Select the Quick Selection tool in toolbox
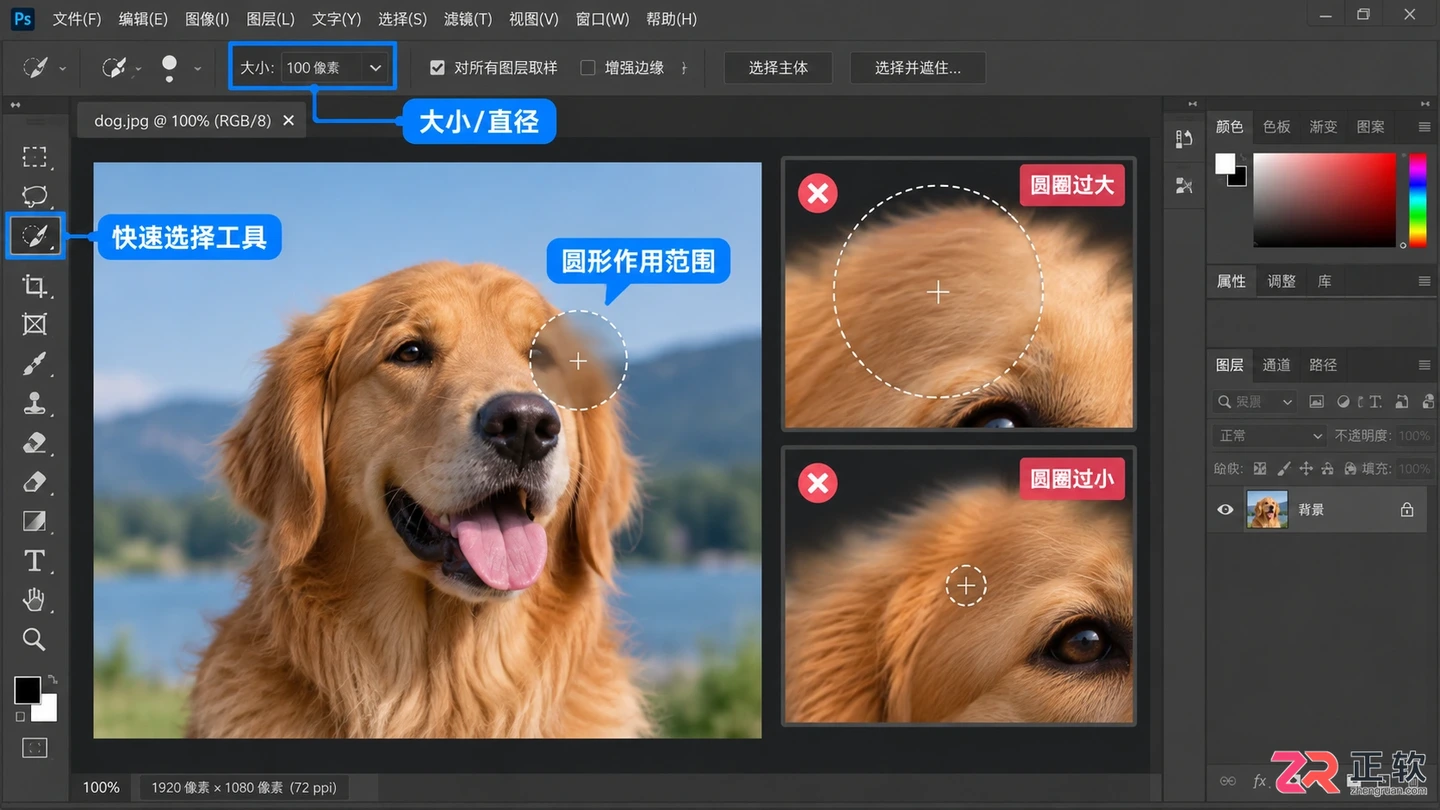The height and width of the screenshot is (810, 1440). 35,236
